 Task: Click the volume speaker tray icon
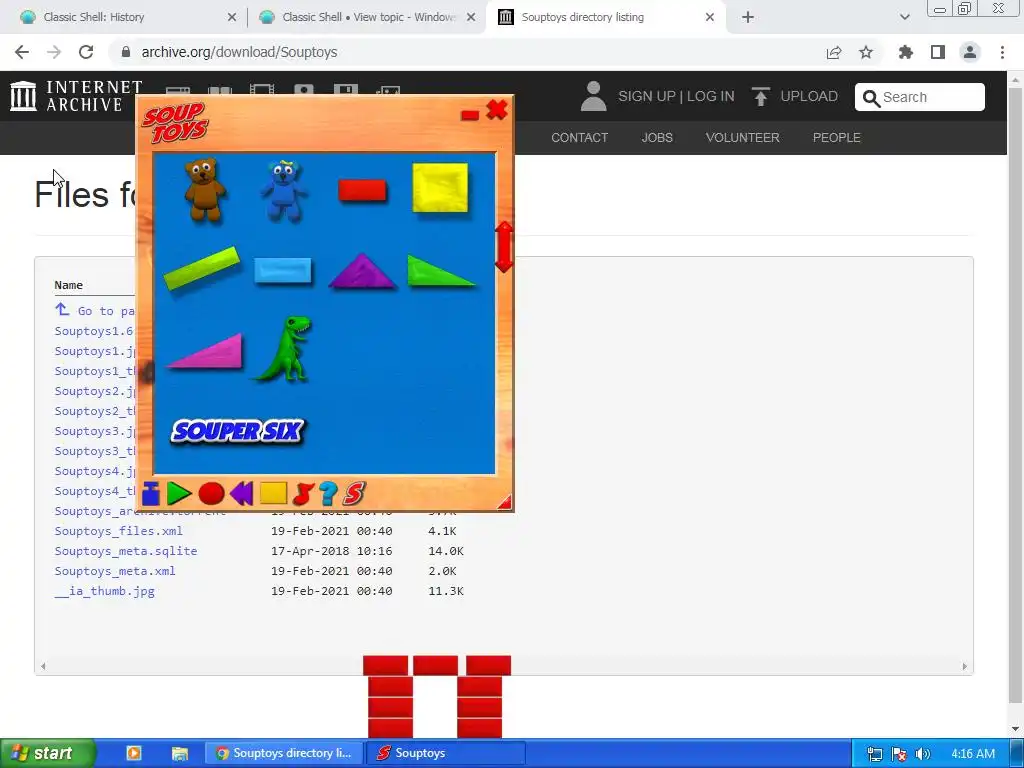923,754
